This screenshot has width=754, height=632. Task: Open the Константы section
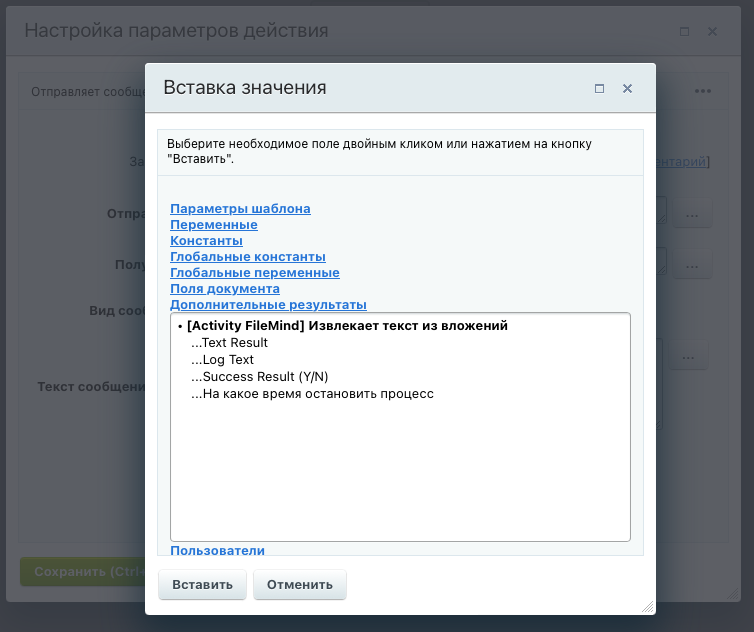[x=206, y=240]
